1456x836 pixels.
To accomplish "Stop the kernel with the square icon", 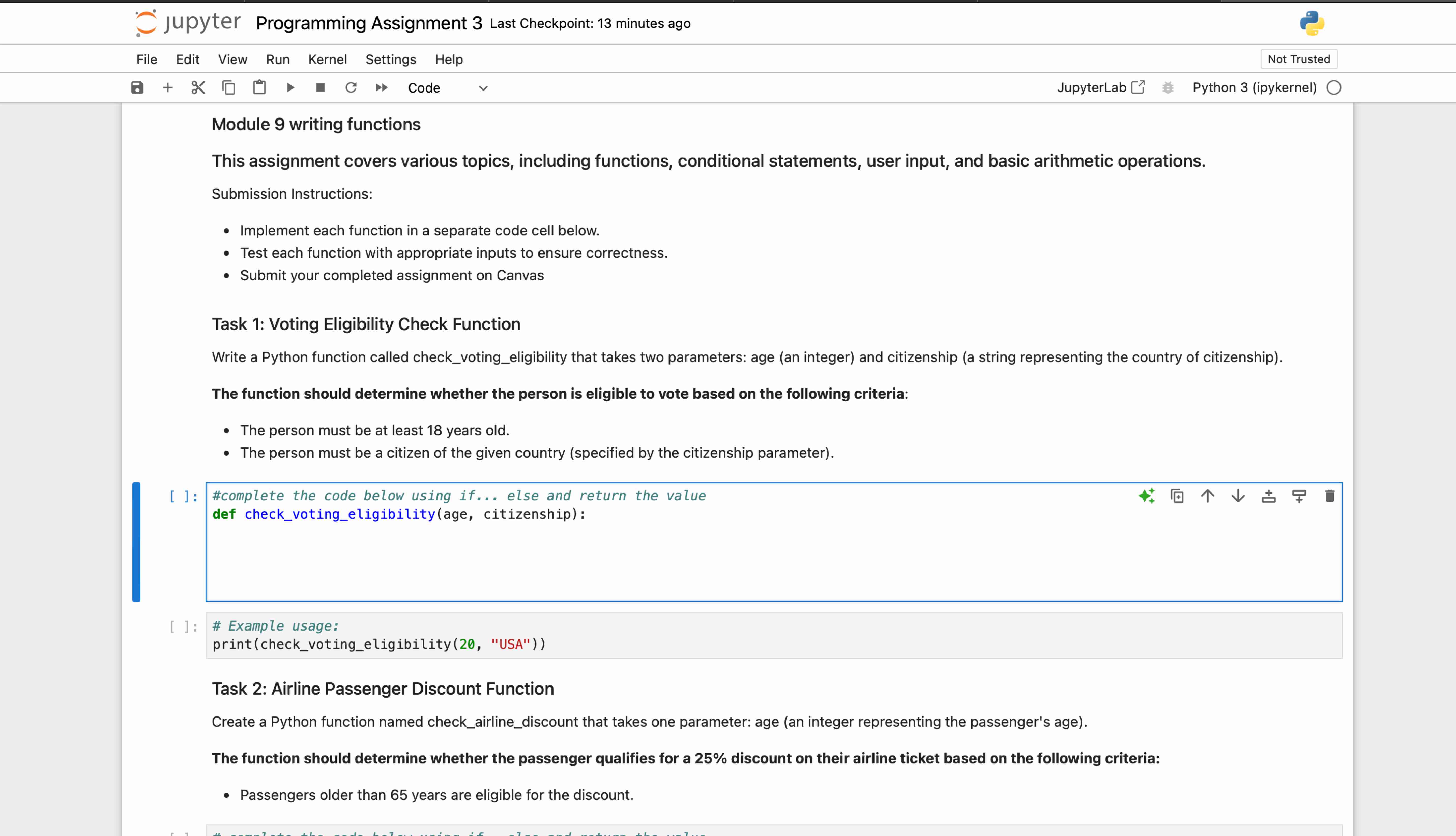I will point(321,87).
